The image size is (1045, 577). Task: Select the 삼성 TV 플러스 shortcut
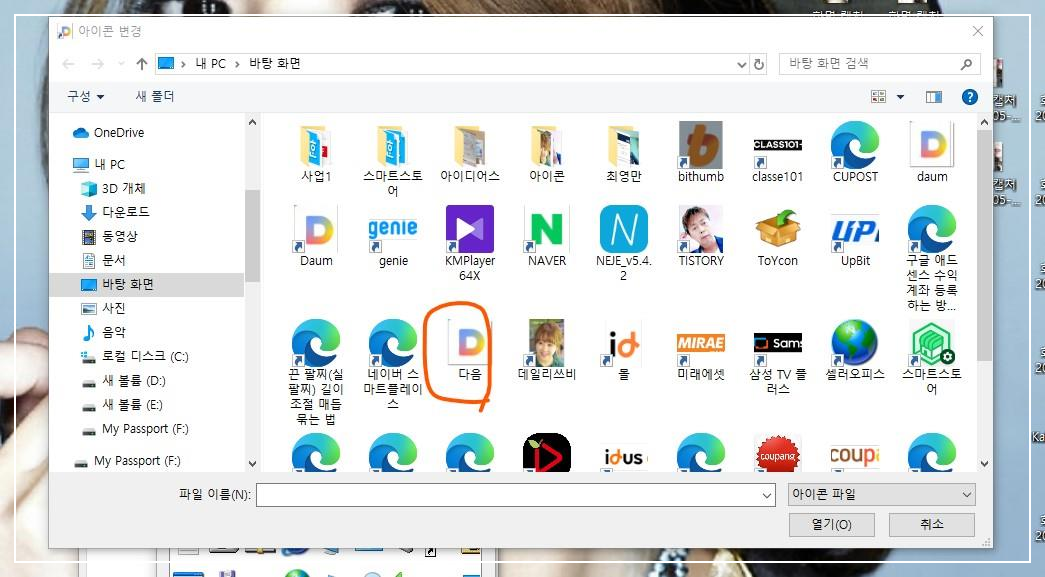click(777, 357)
